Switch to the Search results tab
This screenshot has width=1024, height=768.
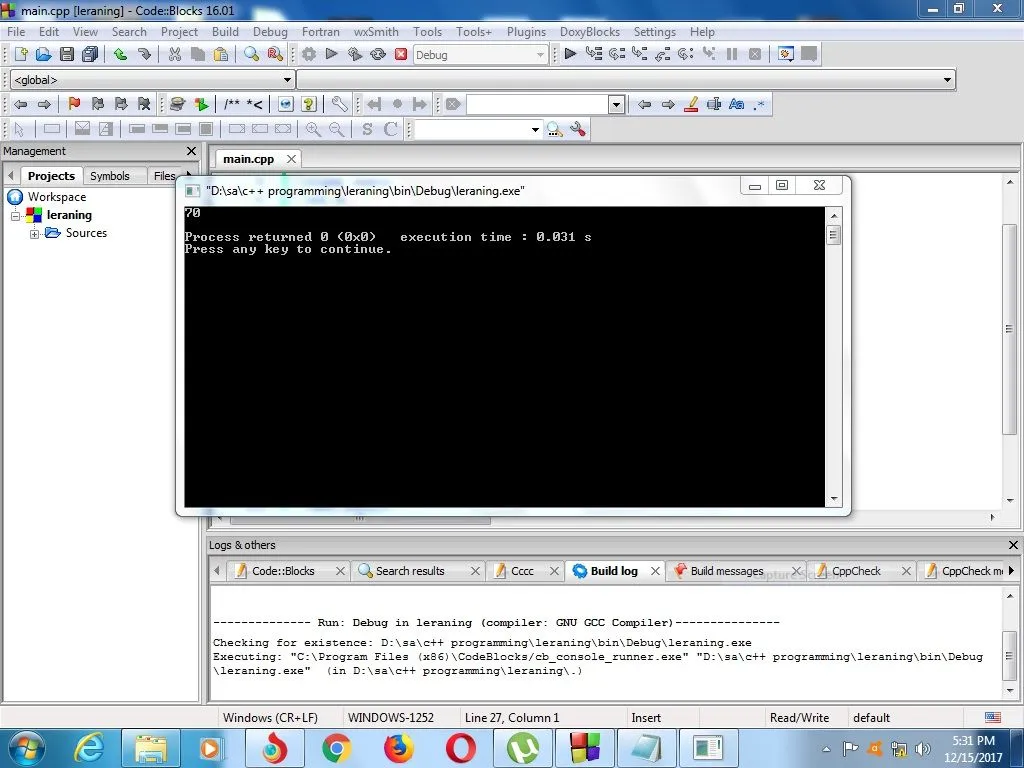(x=410, y=571)
